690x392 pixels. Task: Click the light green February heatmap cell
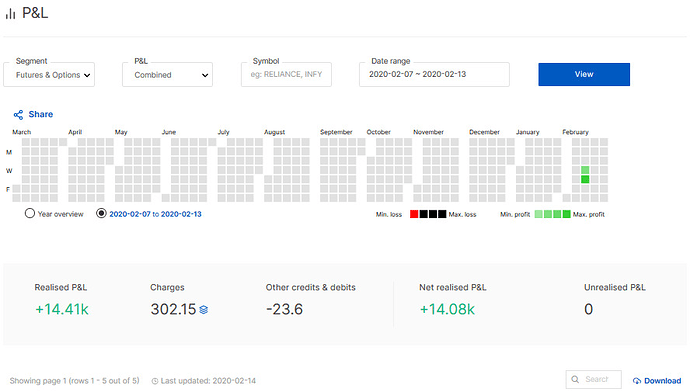pos(585,170)
